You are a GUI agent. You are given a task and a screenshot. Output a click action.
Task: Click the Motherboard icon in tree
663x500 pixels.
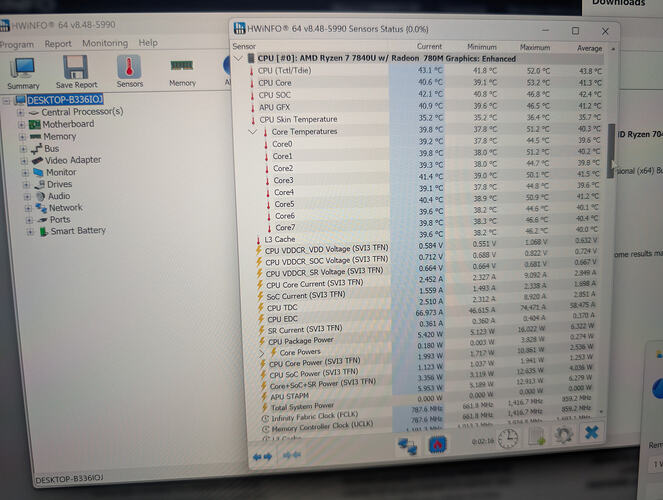click(34, 125)
